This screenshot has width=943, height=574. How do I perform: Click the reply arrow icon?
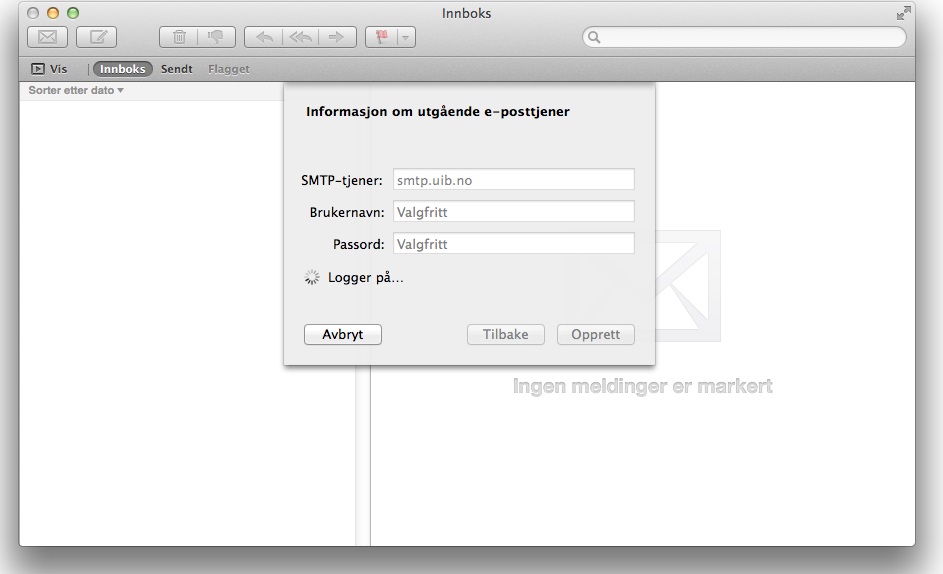(264, 38)
